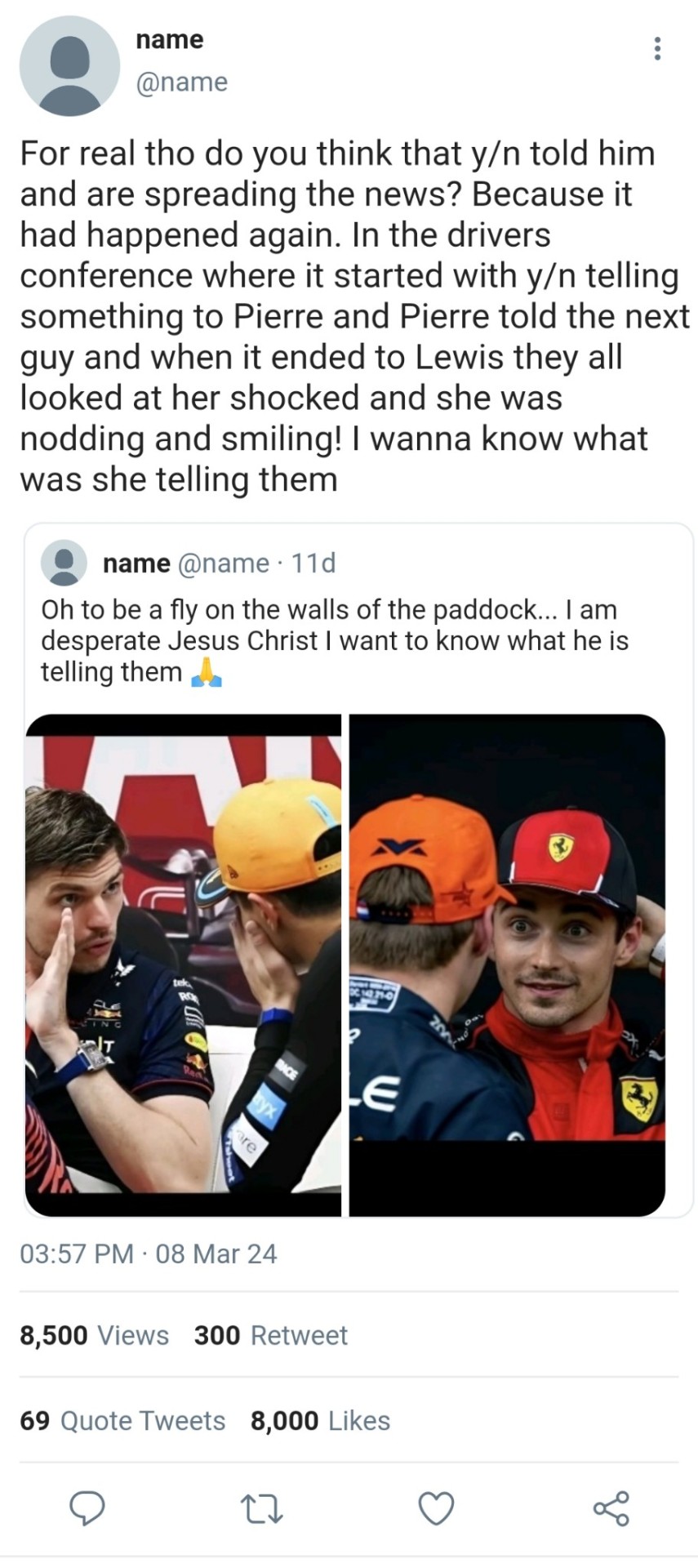Tap the 11d time on quoted tweet
This screenshot has width=698, height=1568.
[313, 563]
